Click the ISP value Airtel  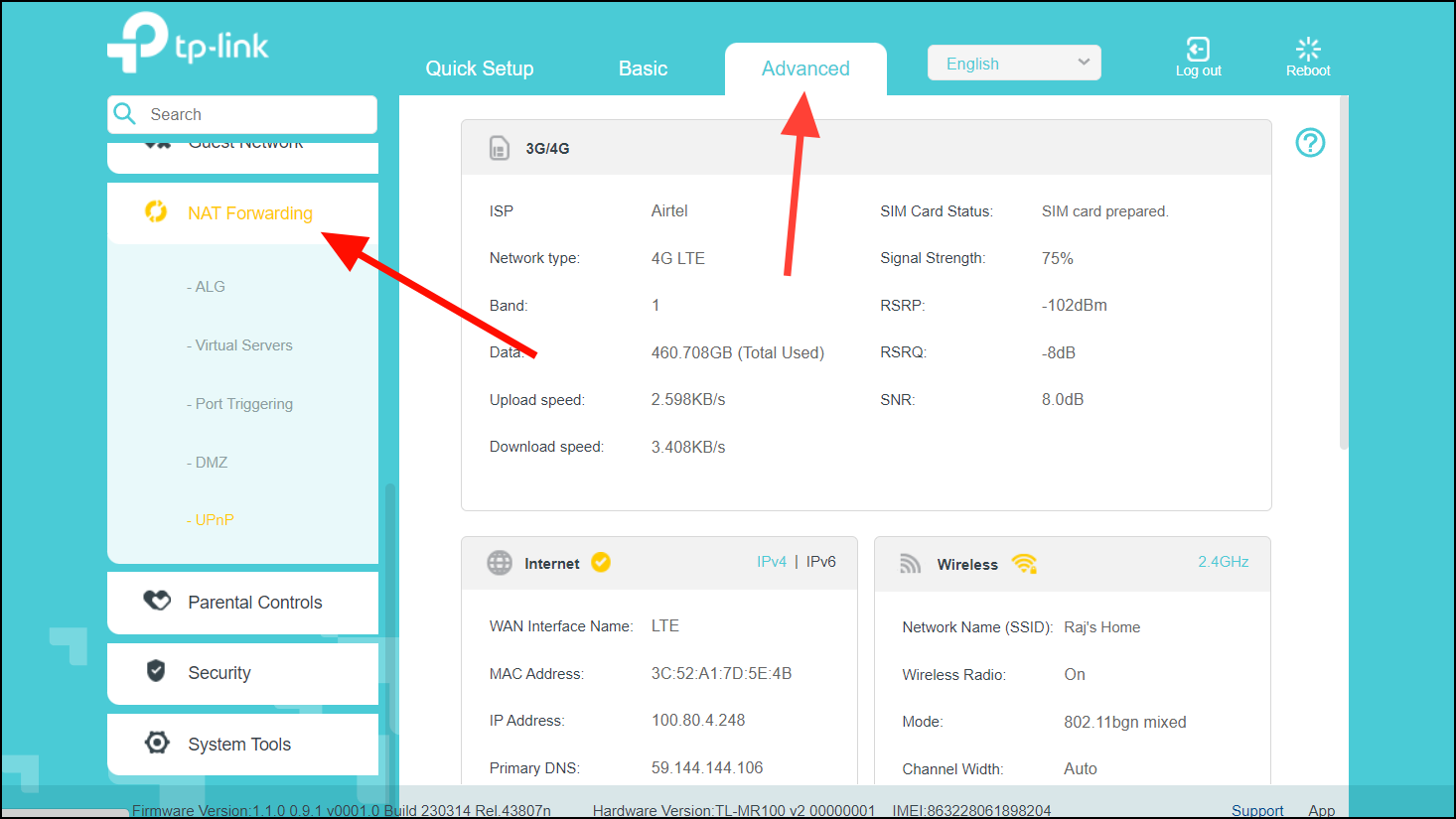coord(669,211)
